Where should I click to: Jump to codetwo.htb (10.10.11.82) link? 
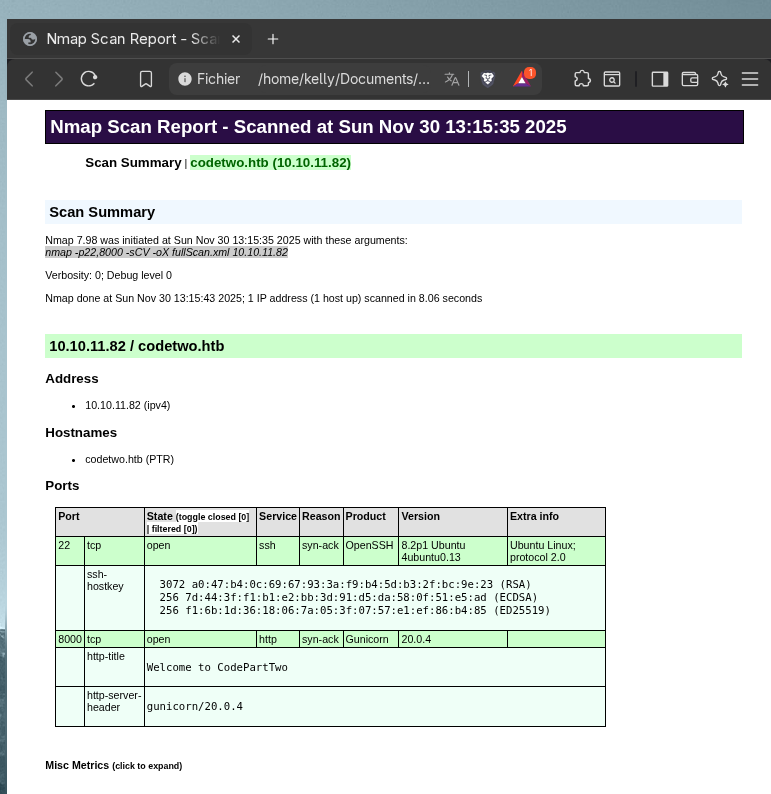[270, 162]
